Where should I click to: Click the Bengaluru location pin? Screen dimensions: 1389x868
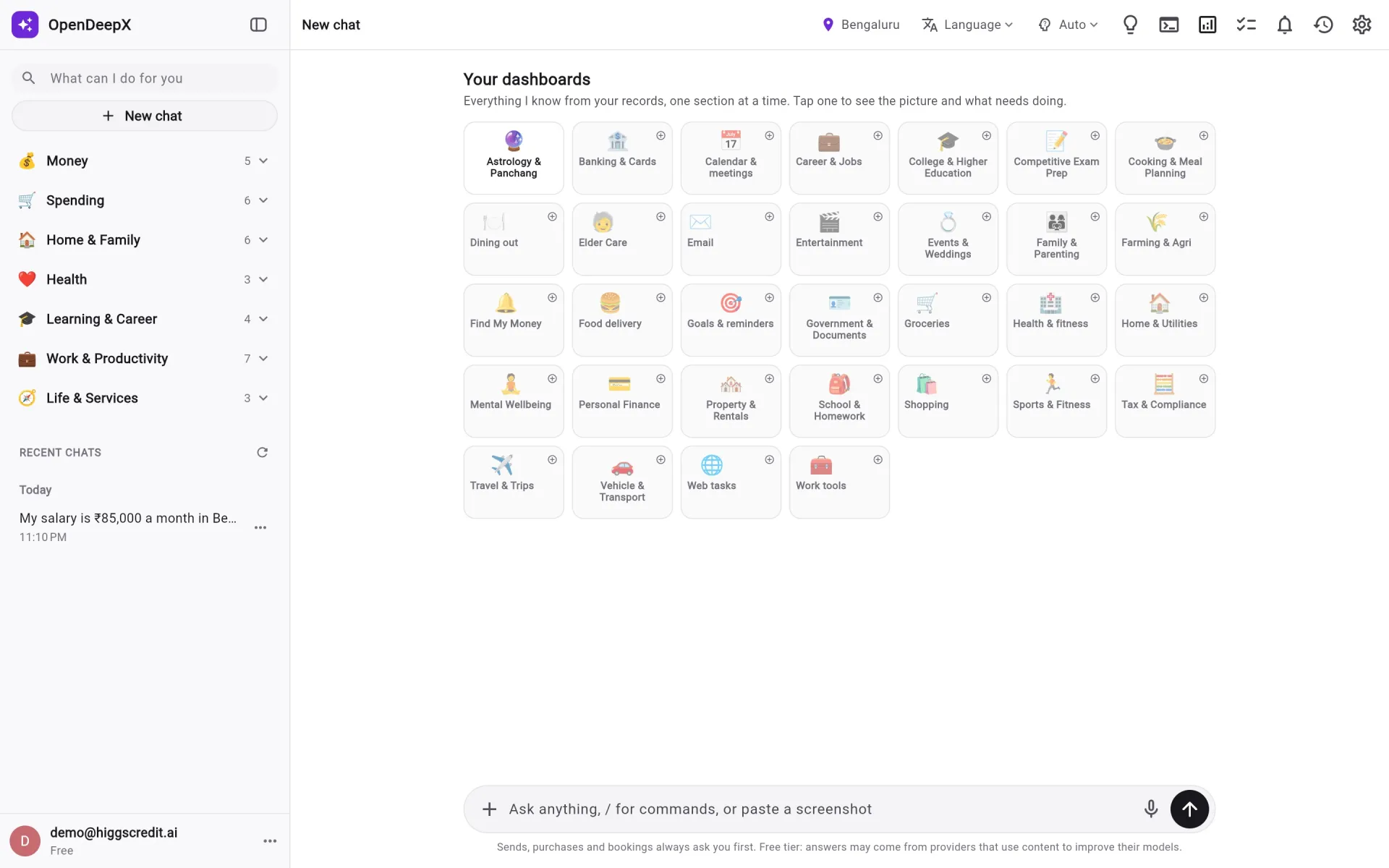(x=828, y=25)
